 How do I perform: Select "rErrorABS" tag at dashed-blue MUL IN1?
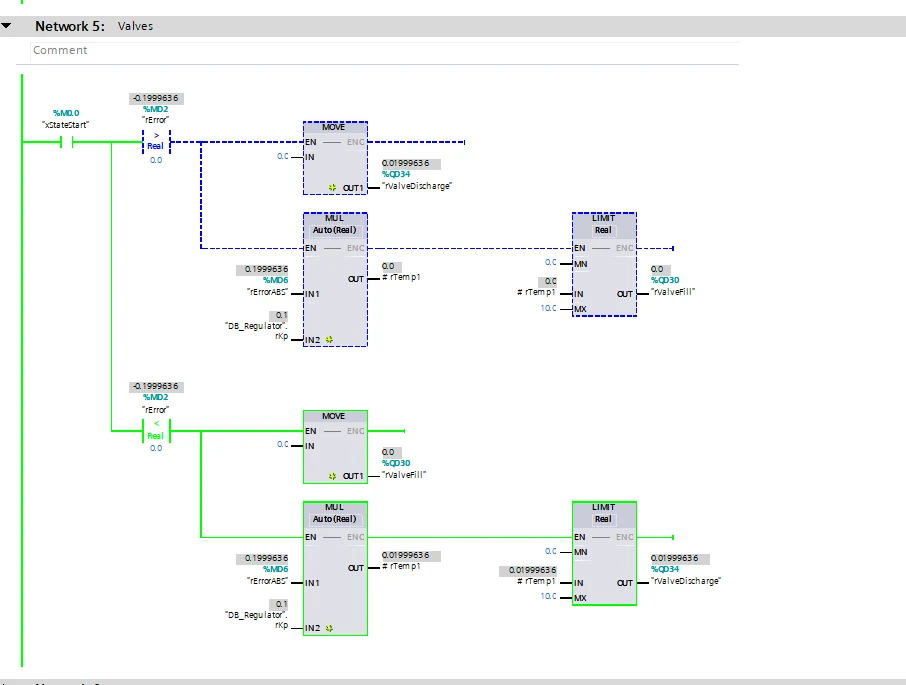(267, 292)
